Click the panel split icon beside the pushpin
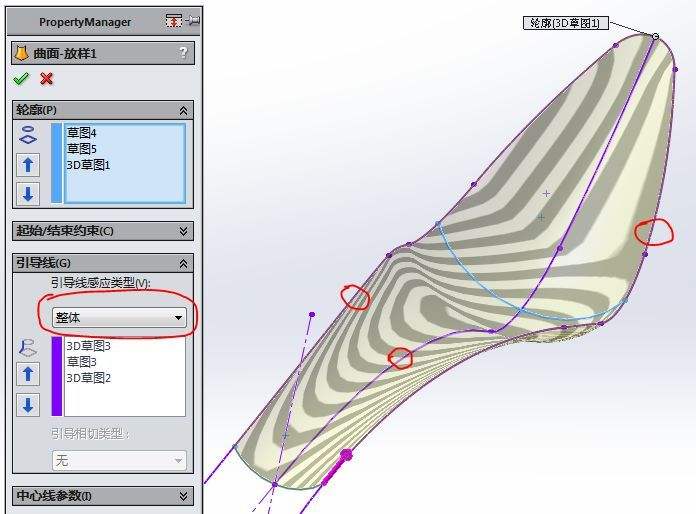Viewport: 696px width, 514px height. point(174,21)
